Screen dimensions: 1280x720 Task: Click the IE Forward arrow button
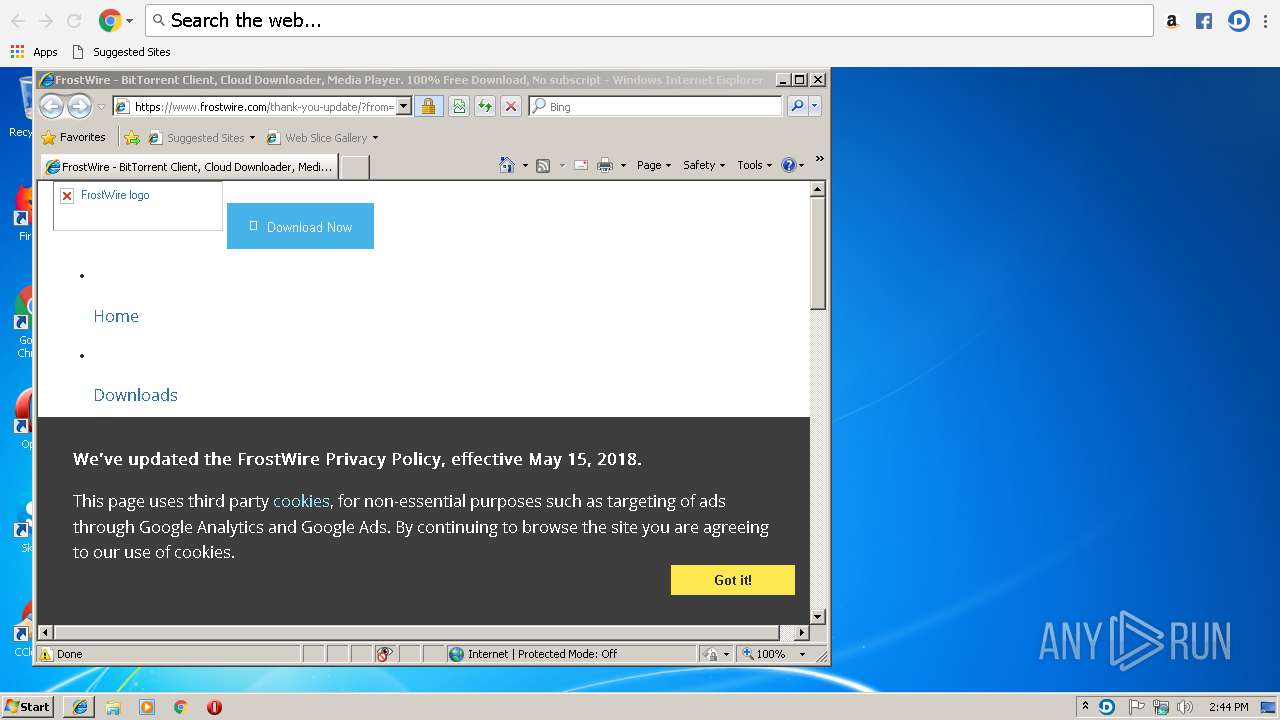coord(80,106)
